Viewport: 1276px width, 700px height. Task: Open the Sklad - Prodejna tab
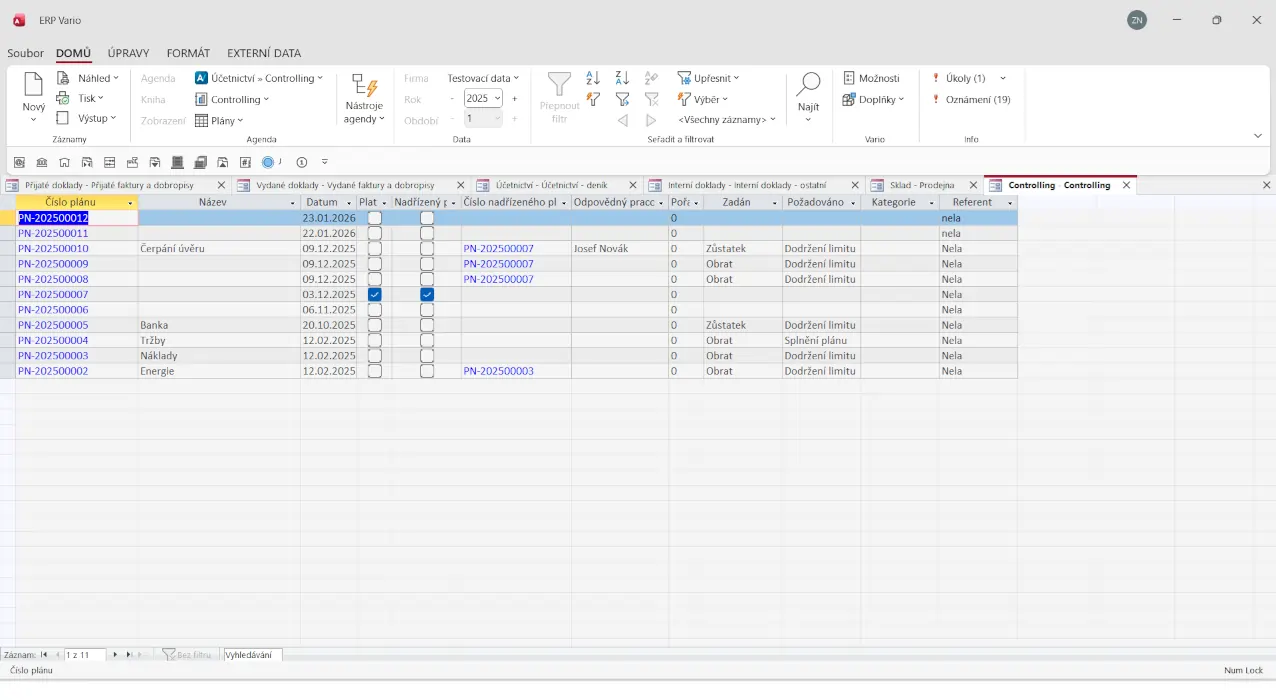(921, 185)
